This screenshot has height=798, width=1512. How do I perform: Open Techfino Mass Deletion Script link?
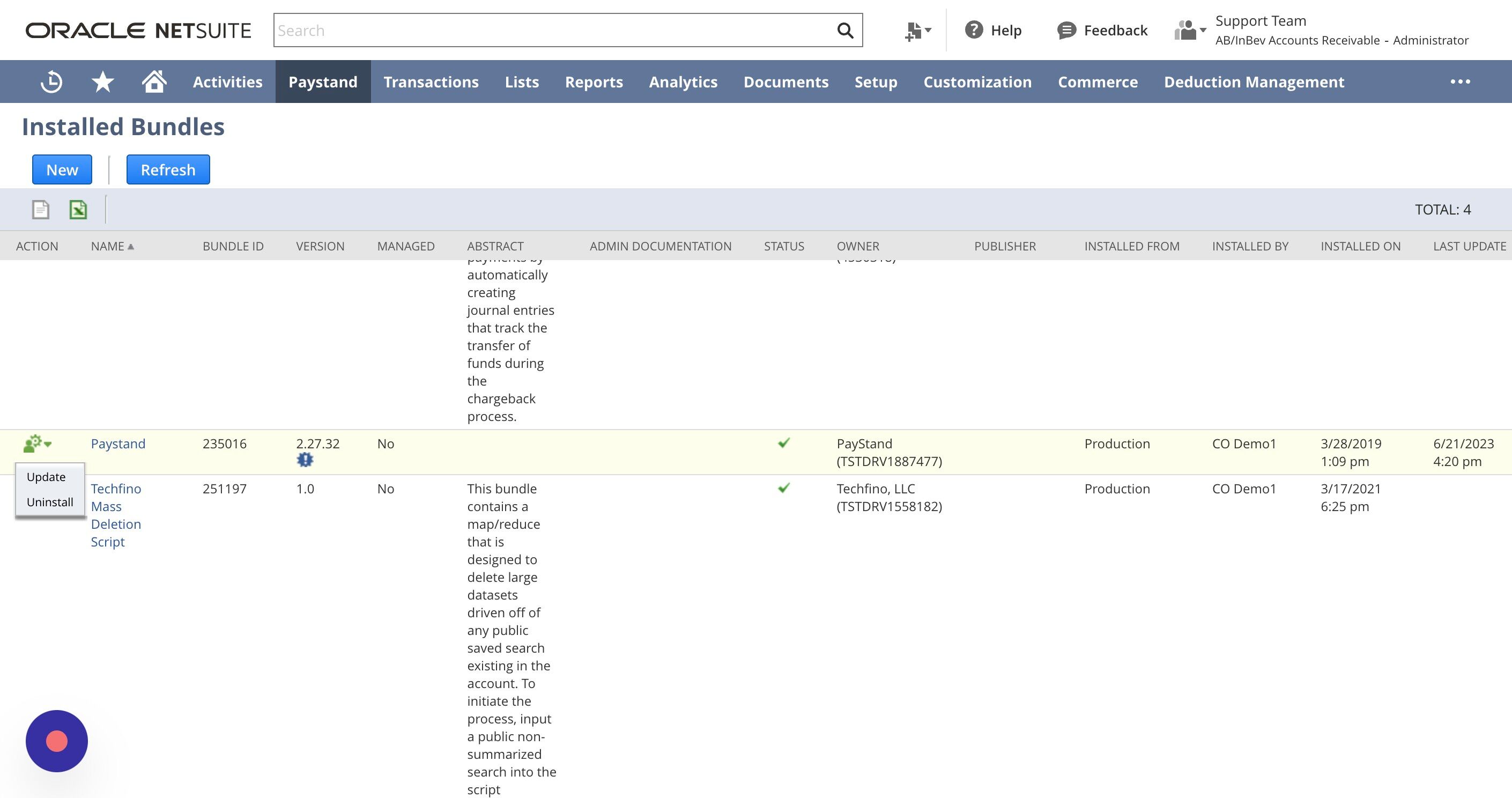coord(116,515)
